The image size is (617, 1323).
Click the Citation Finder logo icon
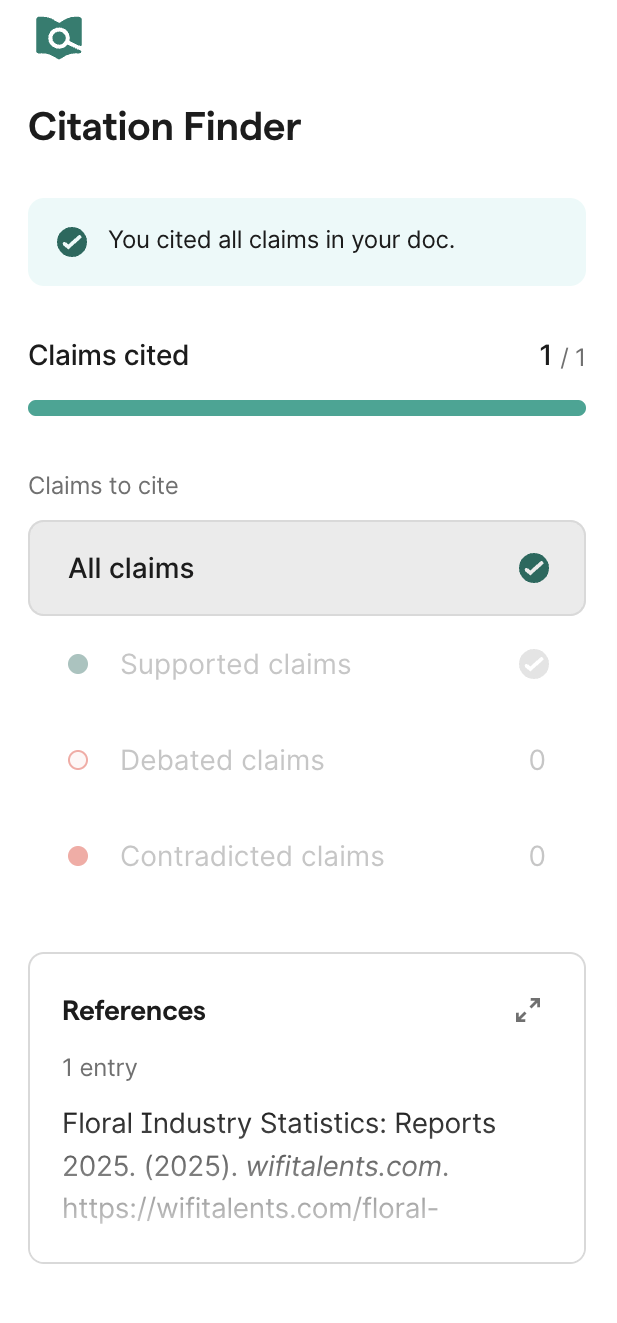(x=57, y=38)
